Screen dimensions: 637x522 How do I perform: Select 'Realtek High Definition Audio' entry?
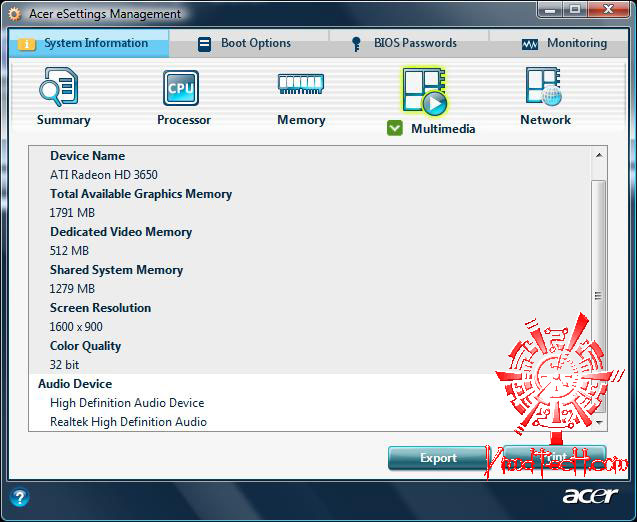click(128, 422)
